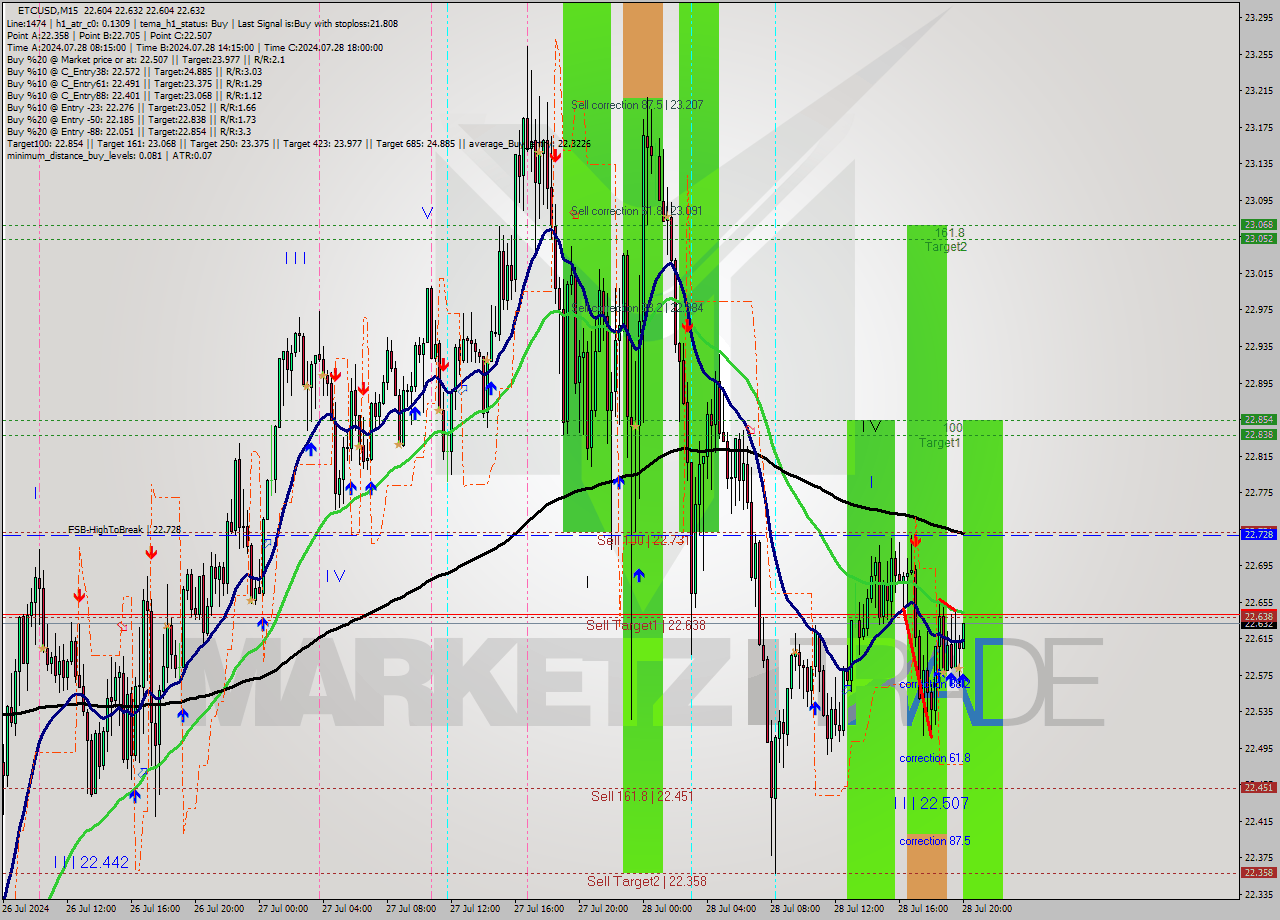1280x920 pixels.
Task: Click the 23.295 price axis value
Action: pyautogui.click(x=1258, y=17)
